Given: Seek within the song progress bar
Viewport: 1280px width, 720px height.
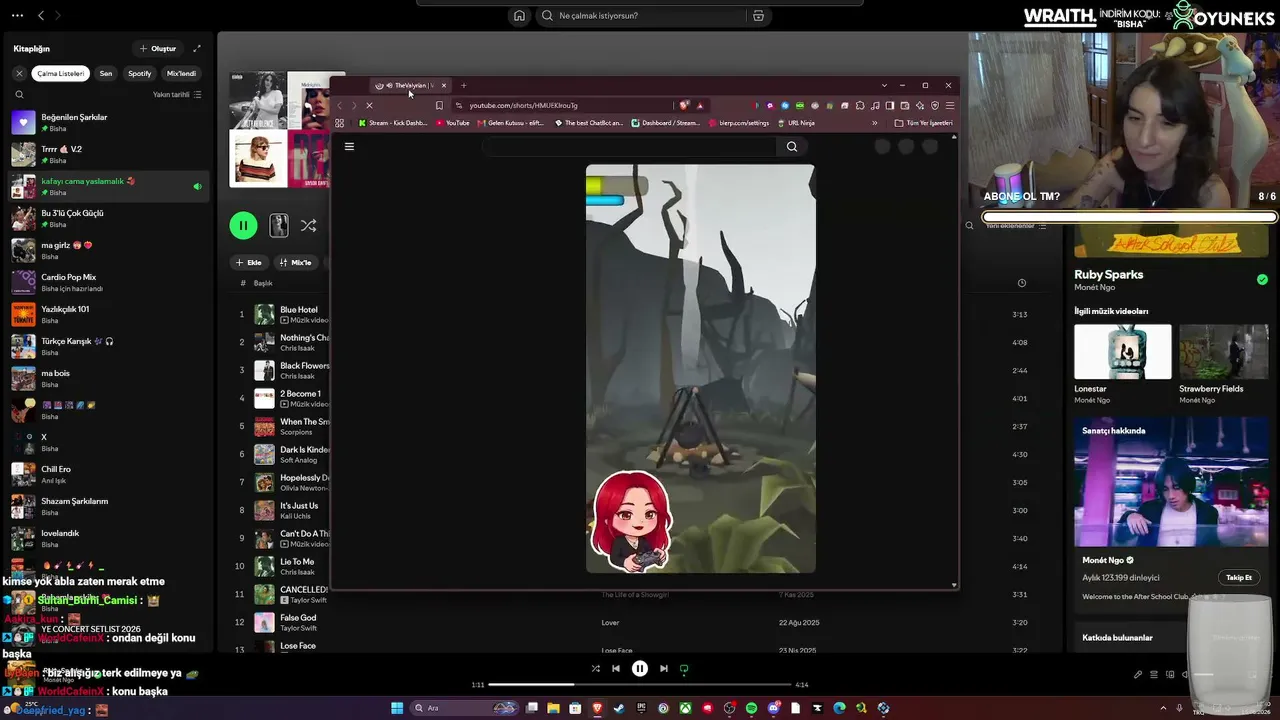Looking at the screenshot, I should tap(640, 685).
